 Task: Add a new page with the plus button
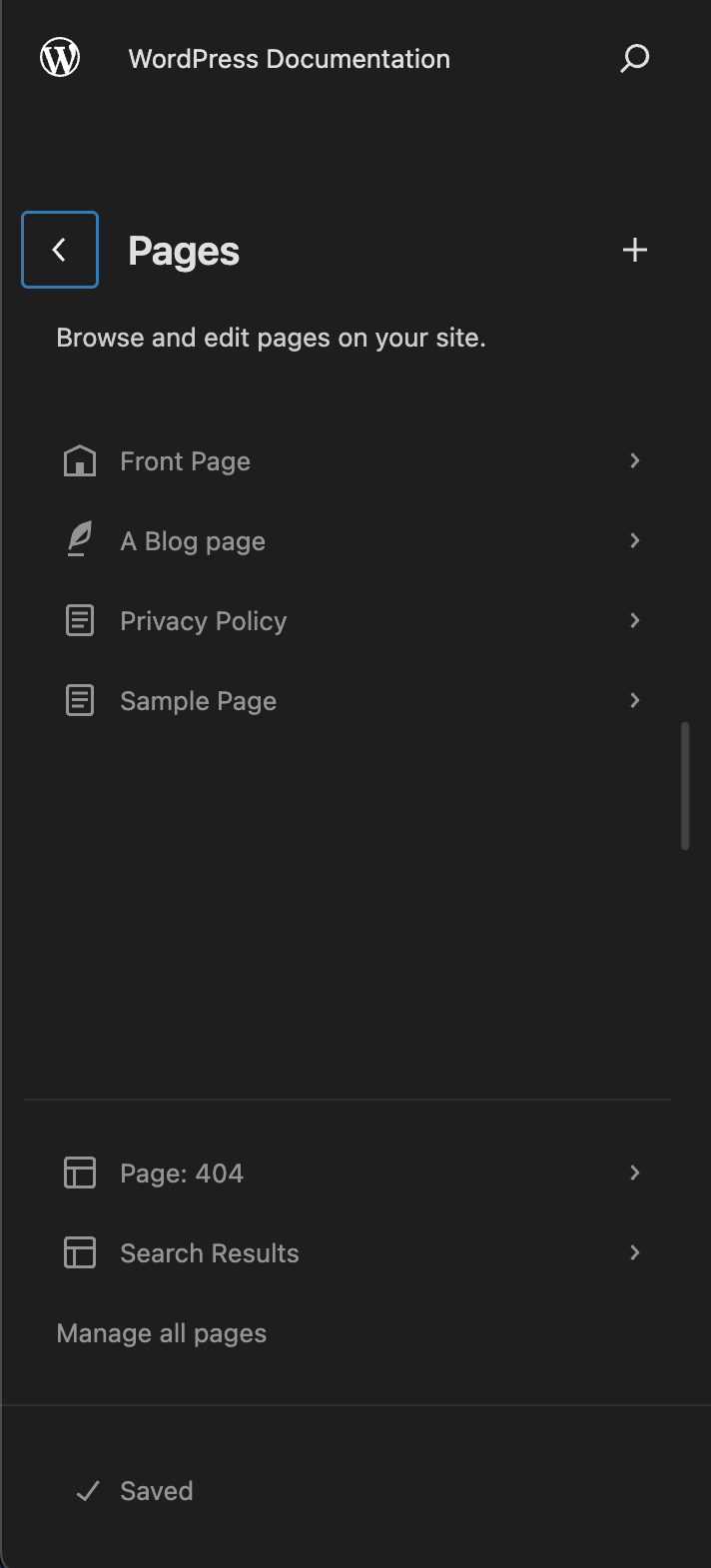pos(634,250)
